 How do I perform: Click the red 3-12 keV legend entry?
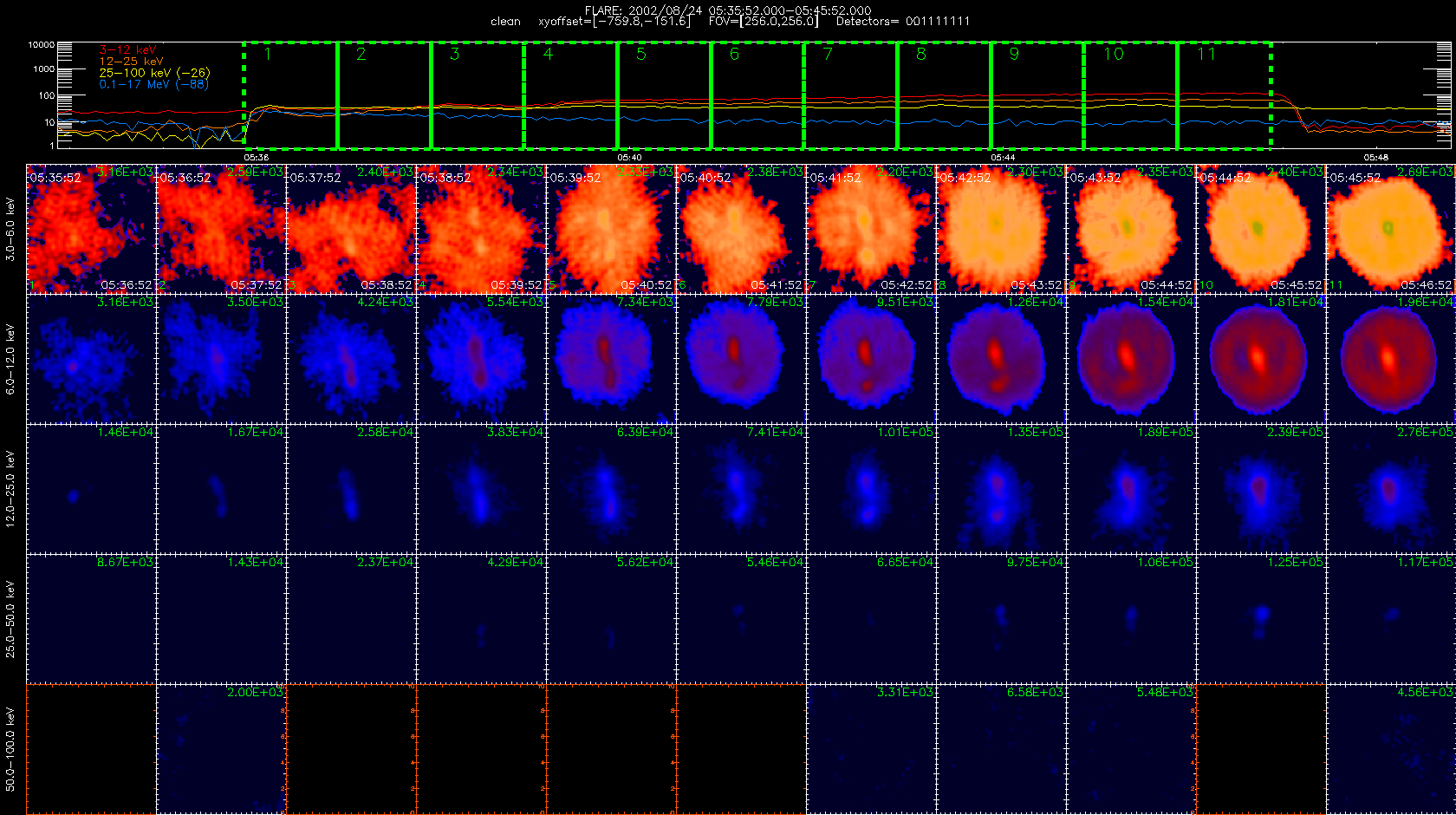127,50
